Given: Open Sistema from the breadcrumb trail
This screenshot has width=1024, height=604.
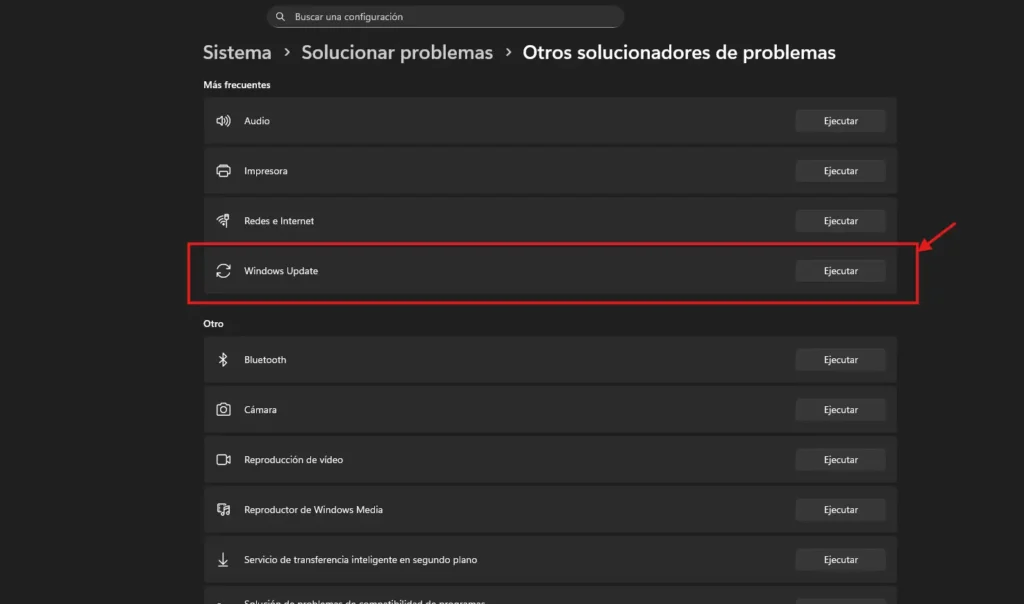Looking at the screenshot, I should [236, 52].
